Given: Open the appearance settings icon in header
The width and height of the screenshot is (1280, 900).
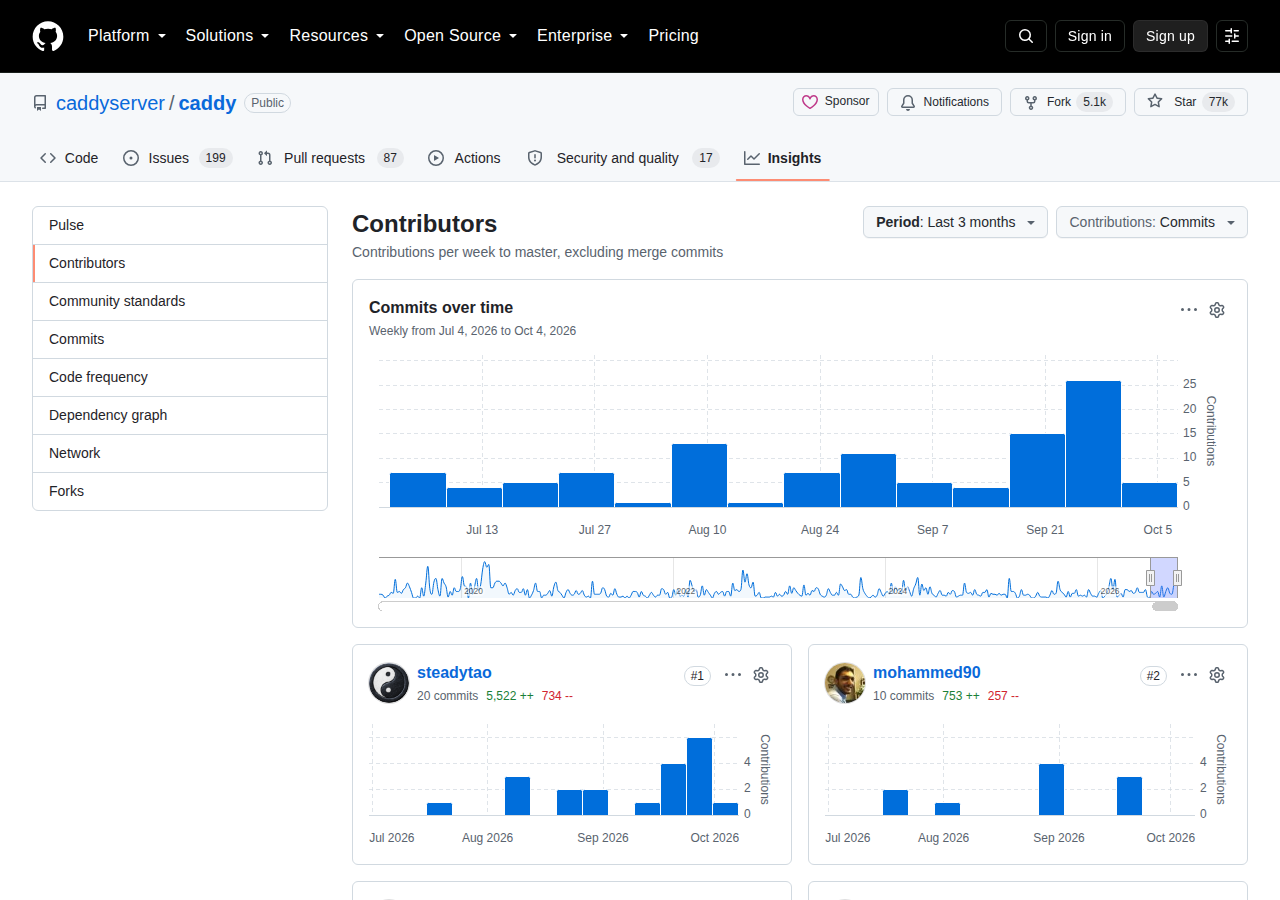Looking at the screenshot, I should point(1232,36).
